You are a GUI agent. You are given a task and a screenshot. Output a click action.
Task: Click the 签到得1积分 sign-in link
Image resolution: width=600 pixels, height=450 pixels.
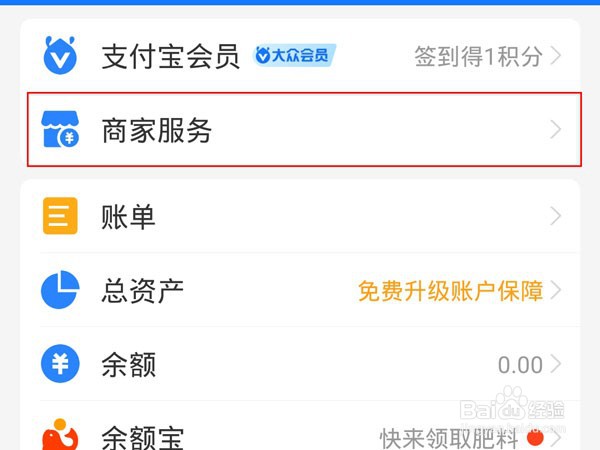pos(479,56)
